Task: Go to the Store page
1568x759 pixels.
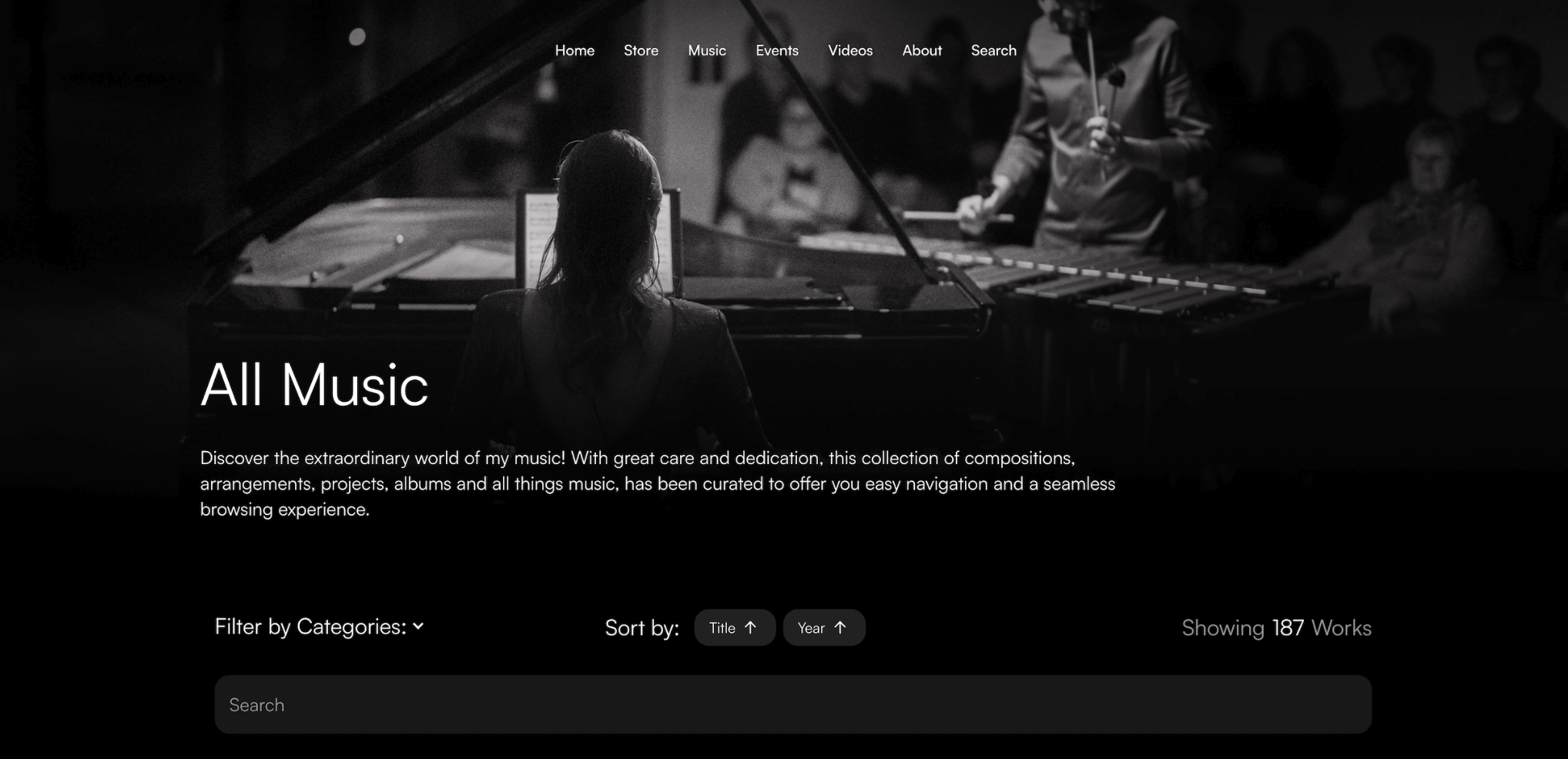Action: click(x=641, y=50)
